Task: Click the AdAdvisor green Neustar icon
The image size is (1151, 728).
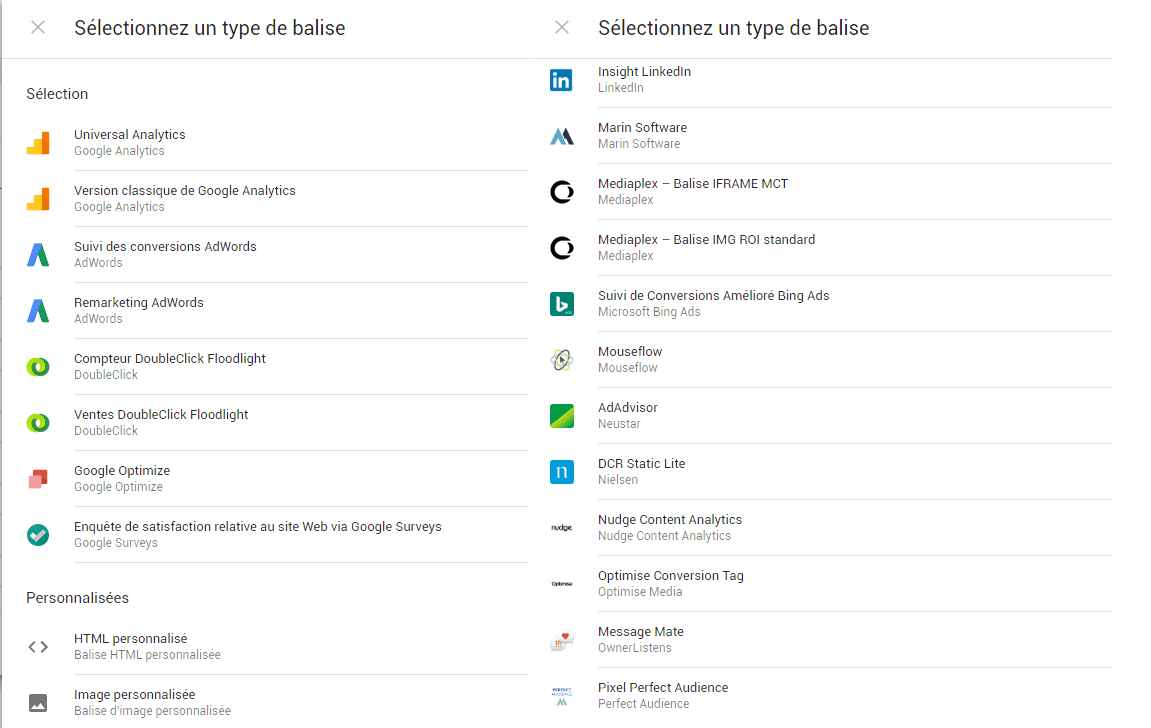Action: click(x=562, y=415)
